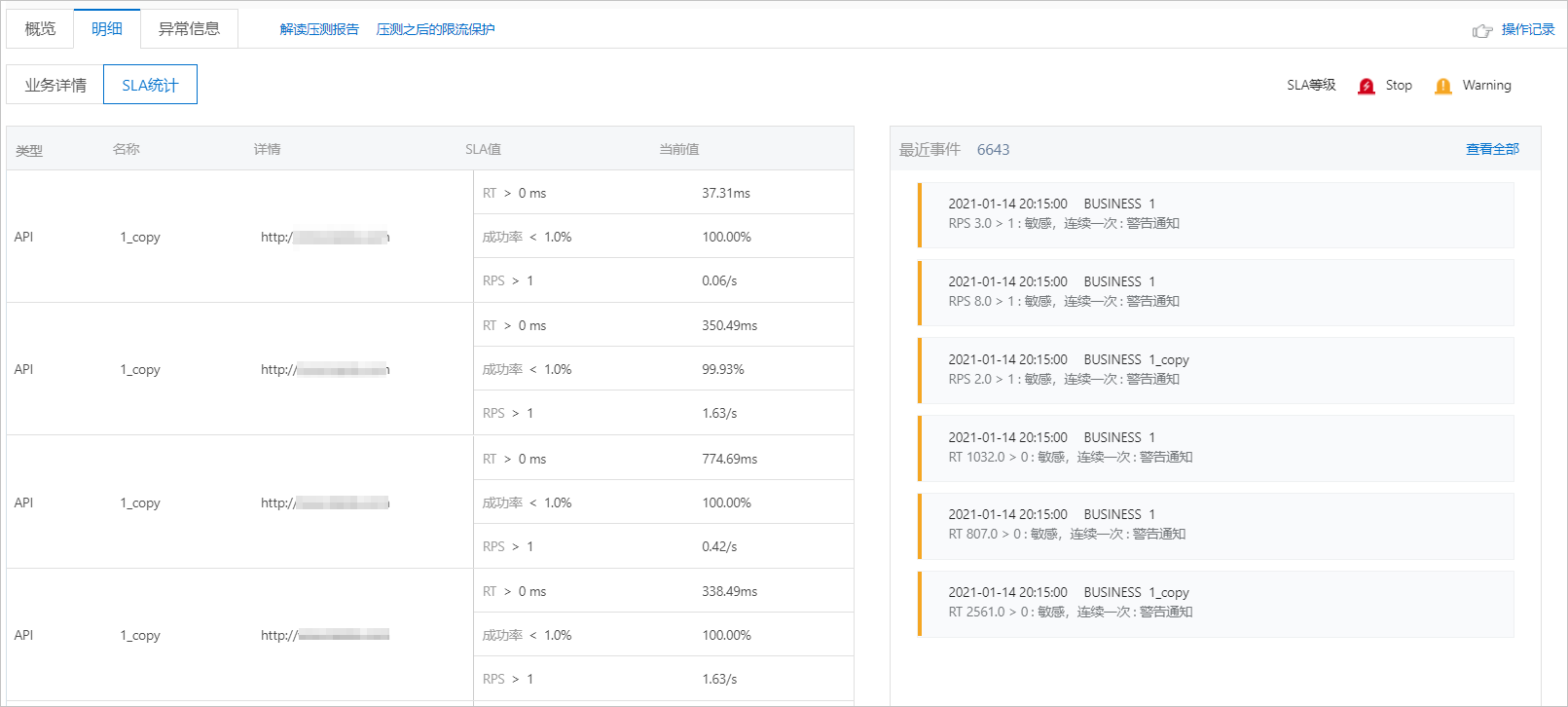Click the Warning level label

coord(1486,85)
